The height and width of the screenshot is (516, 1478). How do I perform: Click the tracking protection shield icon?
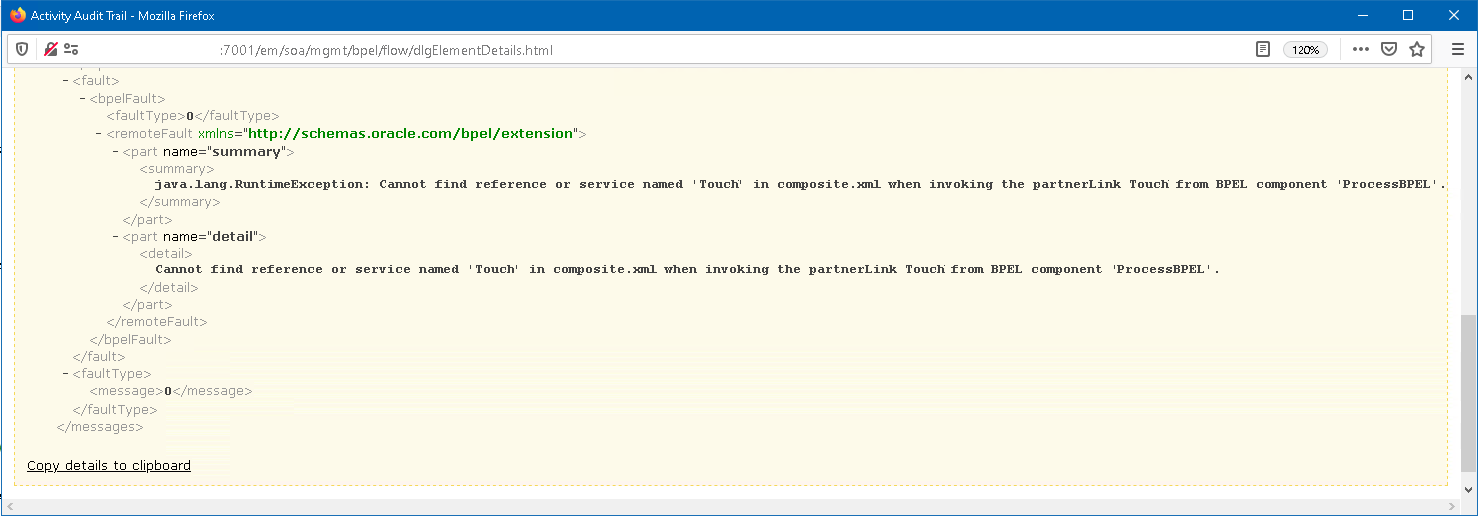[x=22, y=49]
